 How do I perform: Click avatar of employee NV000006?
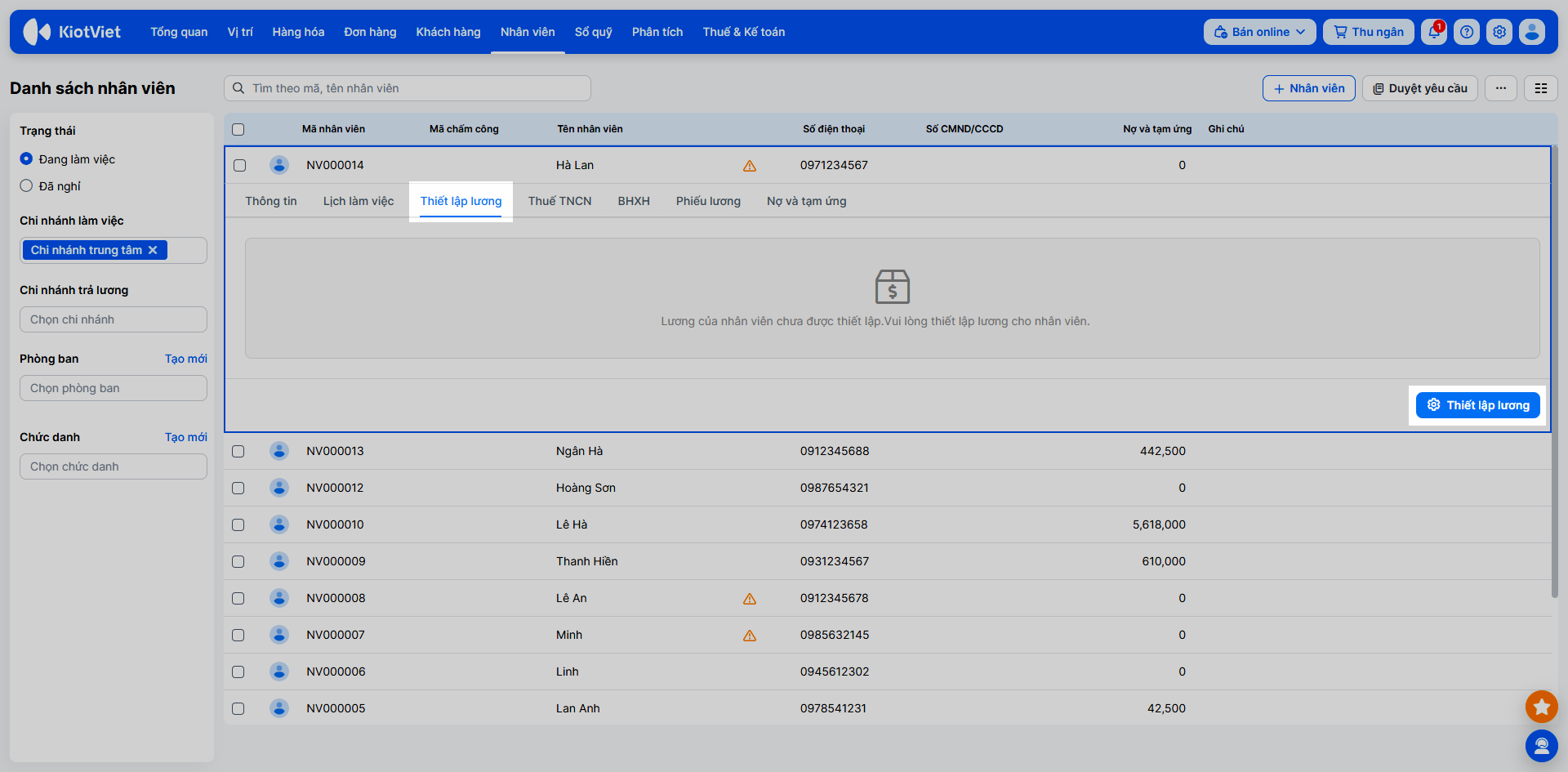point(279,672)
